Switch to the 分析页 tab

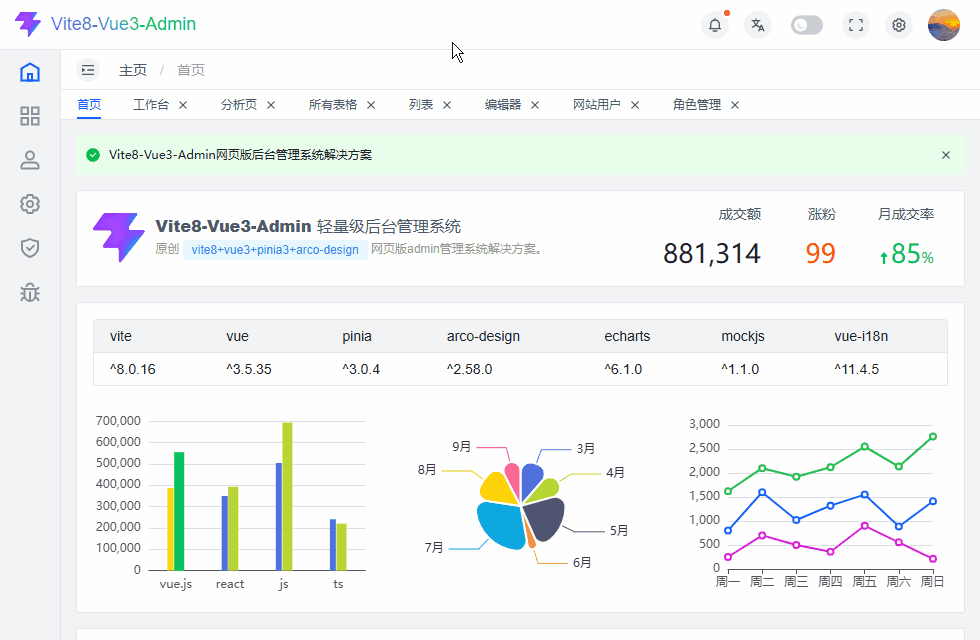(x=239, y=104)
